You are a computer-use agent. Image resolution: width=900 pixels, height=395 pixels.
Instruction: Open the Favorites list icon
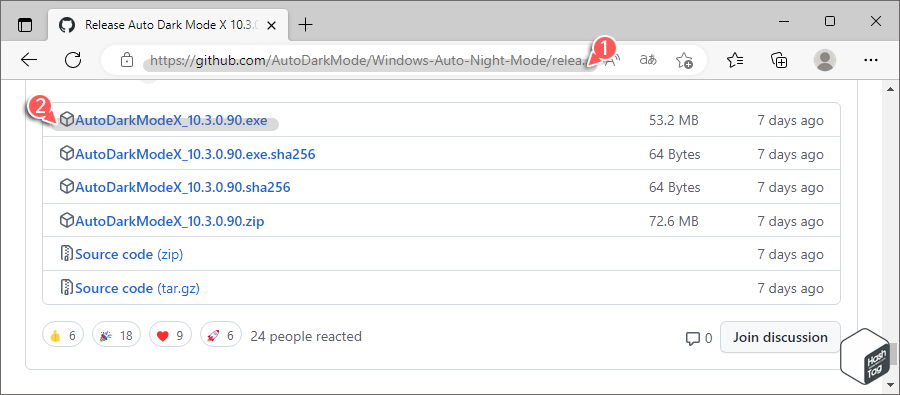[x=735, y=60]
